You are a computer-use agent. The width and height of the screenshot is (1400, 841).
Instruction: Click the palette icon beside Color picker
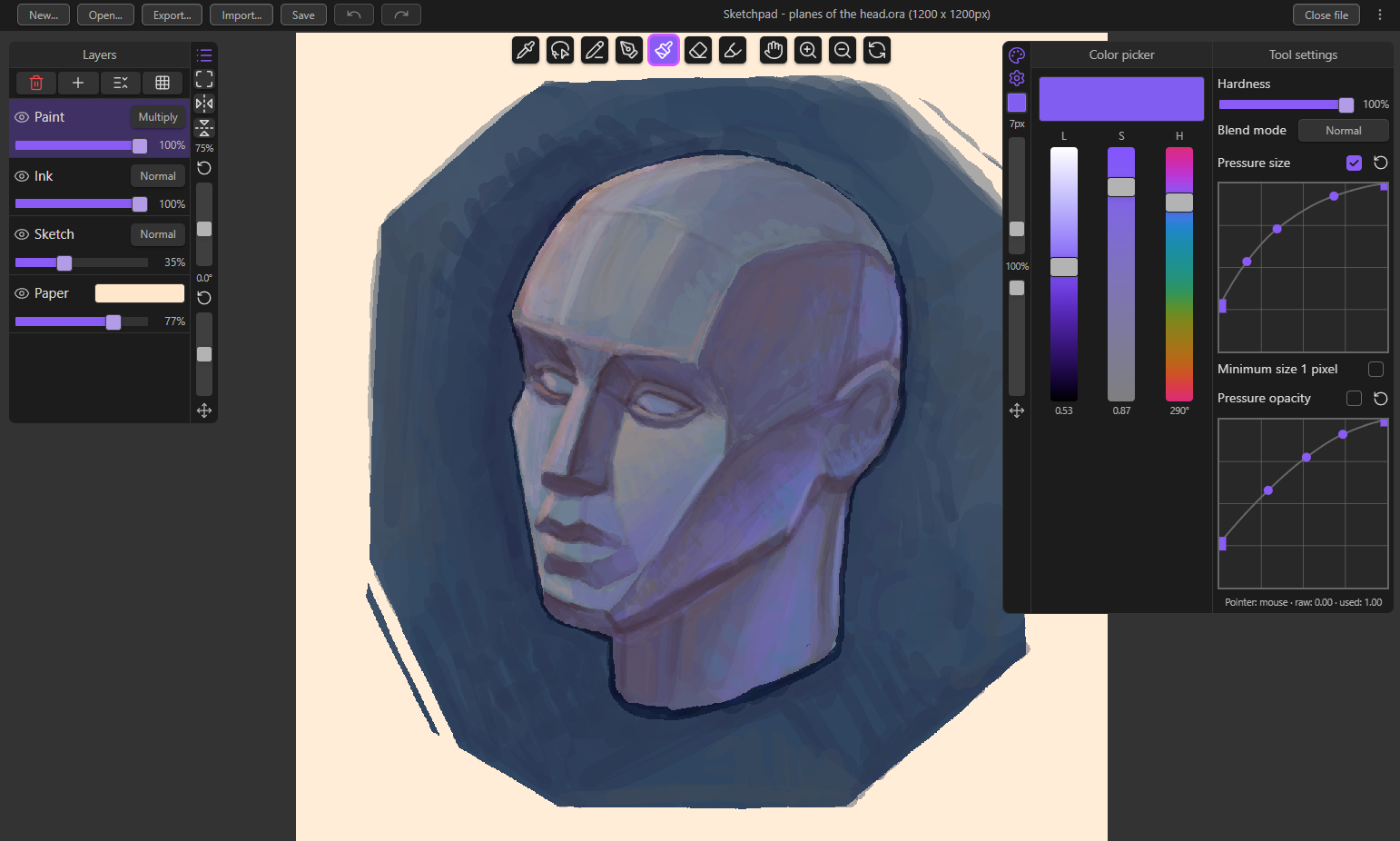pyautogui.click(x=1017, y=54)
